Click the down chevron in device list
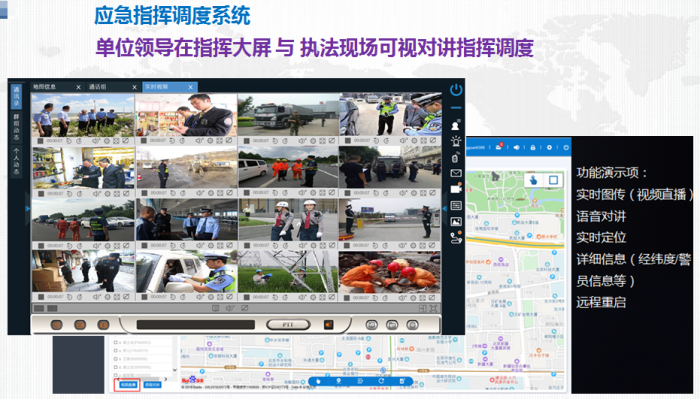Screen dimensions: 700x399 coord(175,370)
